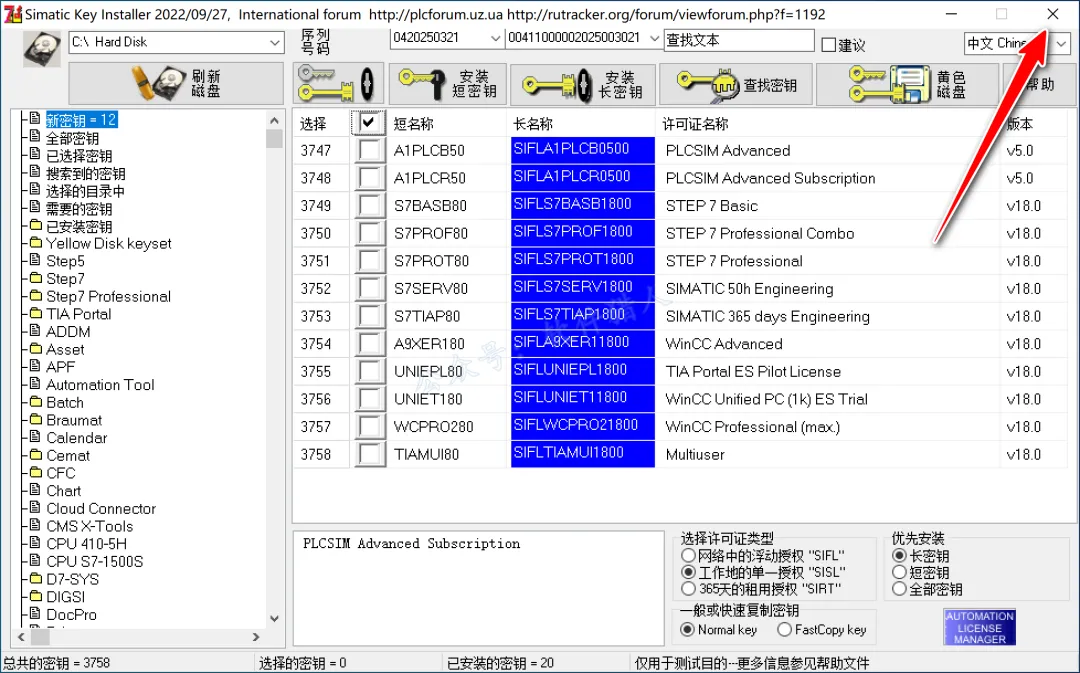The width and height of the screenshot is (1080, 673).
Task: Check the box for WCPRO280 row
Action: [x=369, y=426]
